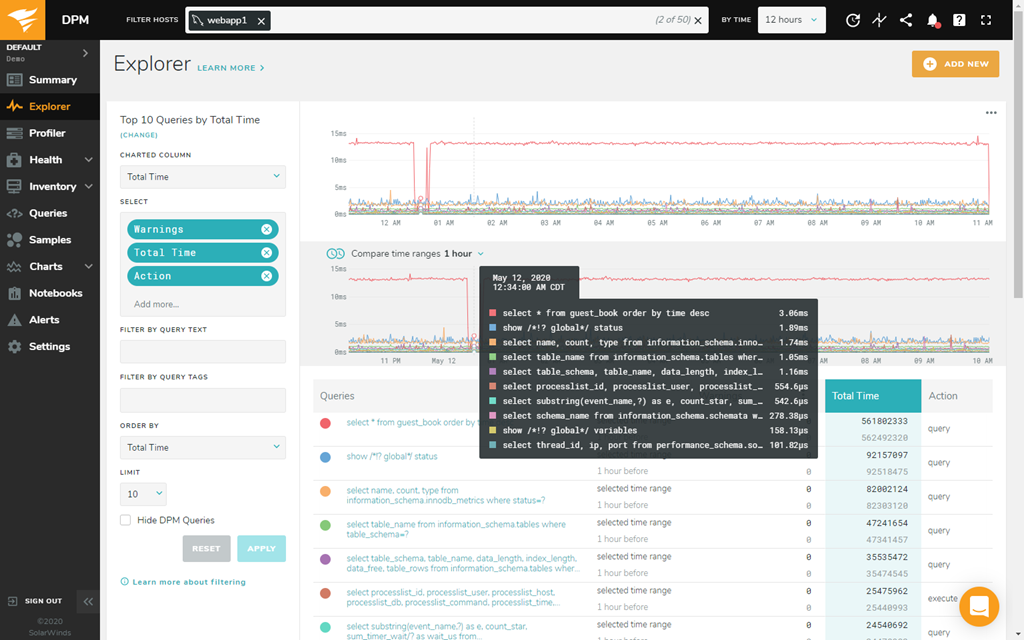The width and height of the screenshot is (1024, 640).
Task: Enter fullscreen mode via header icon
Action: pos(986,20)
